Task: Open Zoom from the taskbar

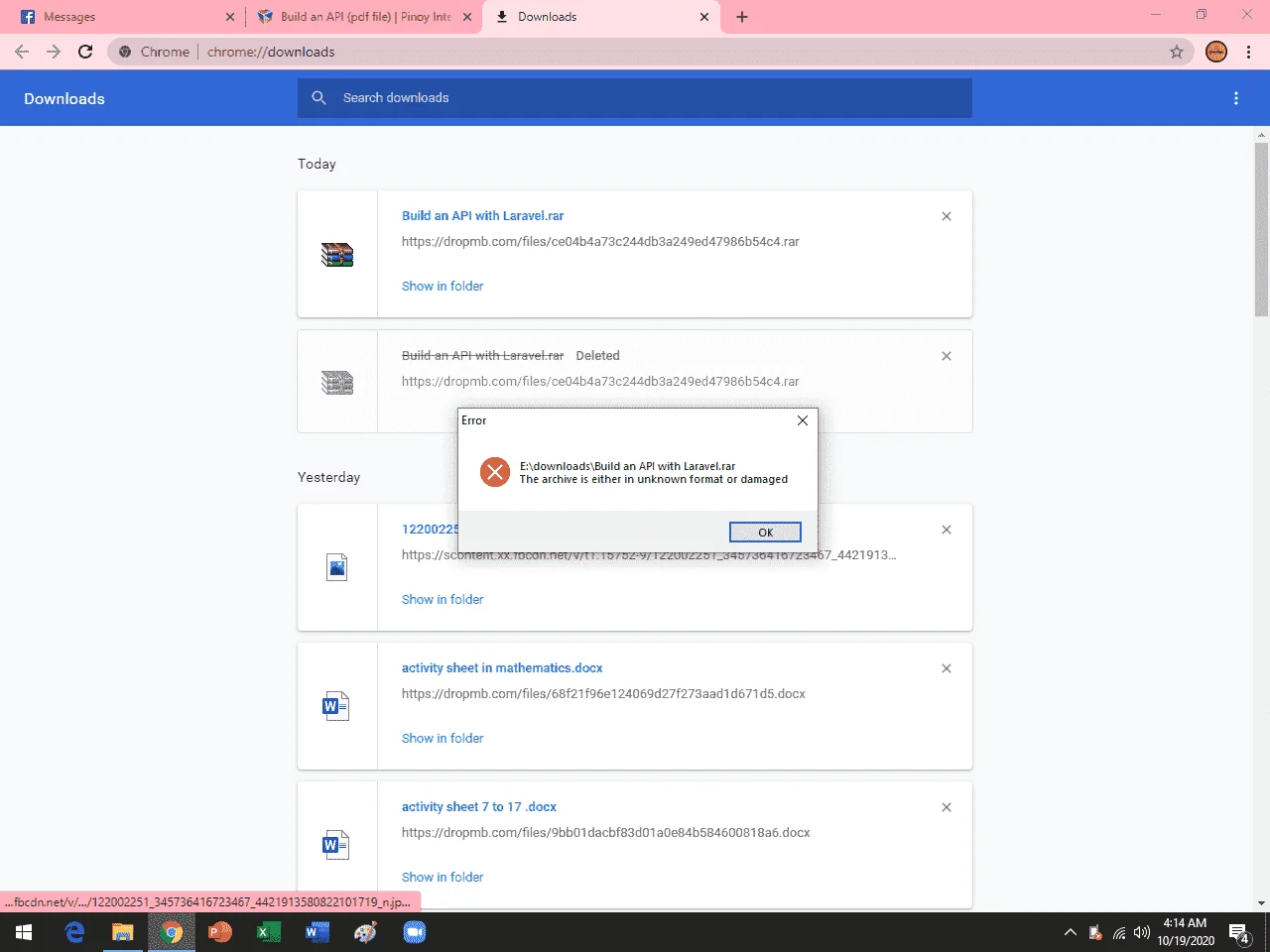Action: pyautogui.click(x=415, y=932)
